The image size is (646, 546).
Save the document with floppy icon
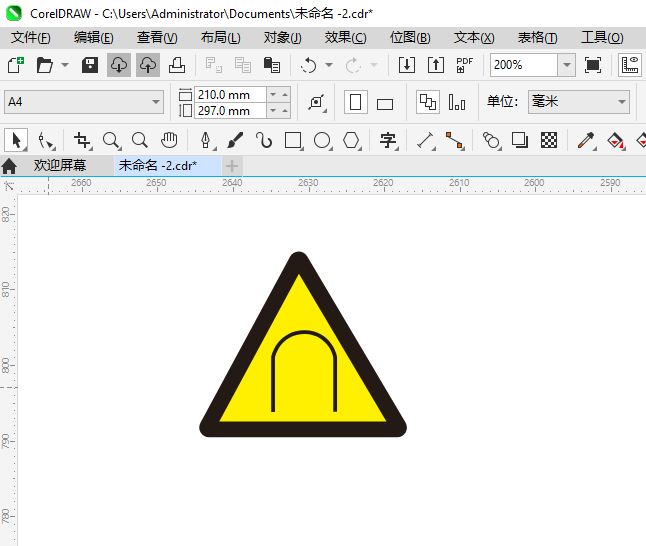(x=90, y=65)
